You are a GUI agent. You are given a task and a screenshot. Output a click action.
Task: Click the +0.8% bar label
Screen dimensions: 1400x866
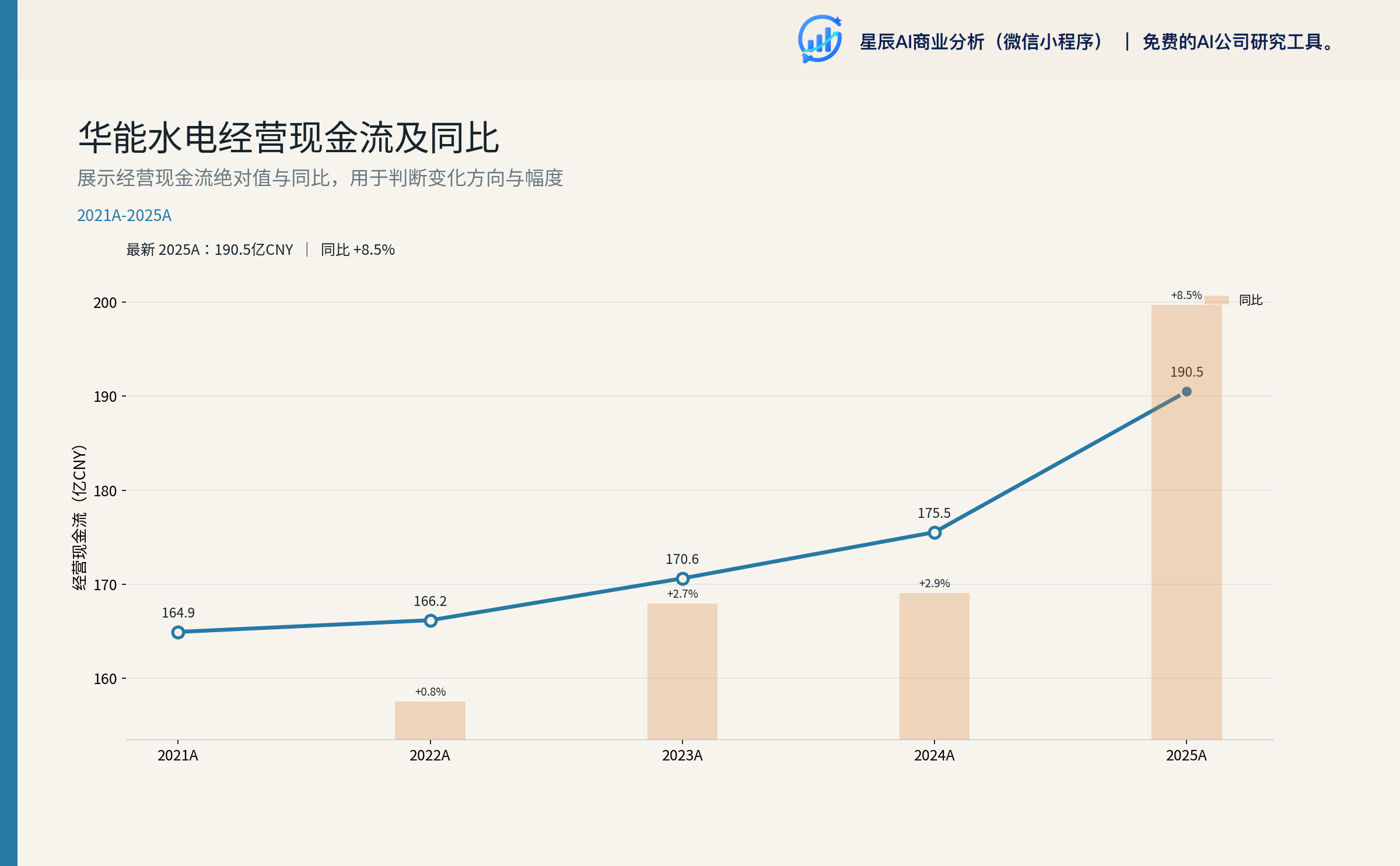pyautogui.click(x=430, y=692)
